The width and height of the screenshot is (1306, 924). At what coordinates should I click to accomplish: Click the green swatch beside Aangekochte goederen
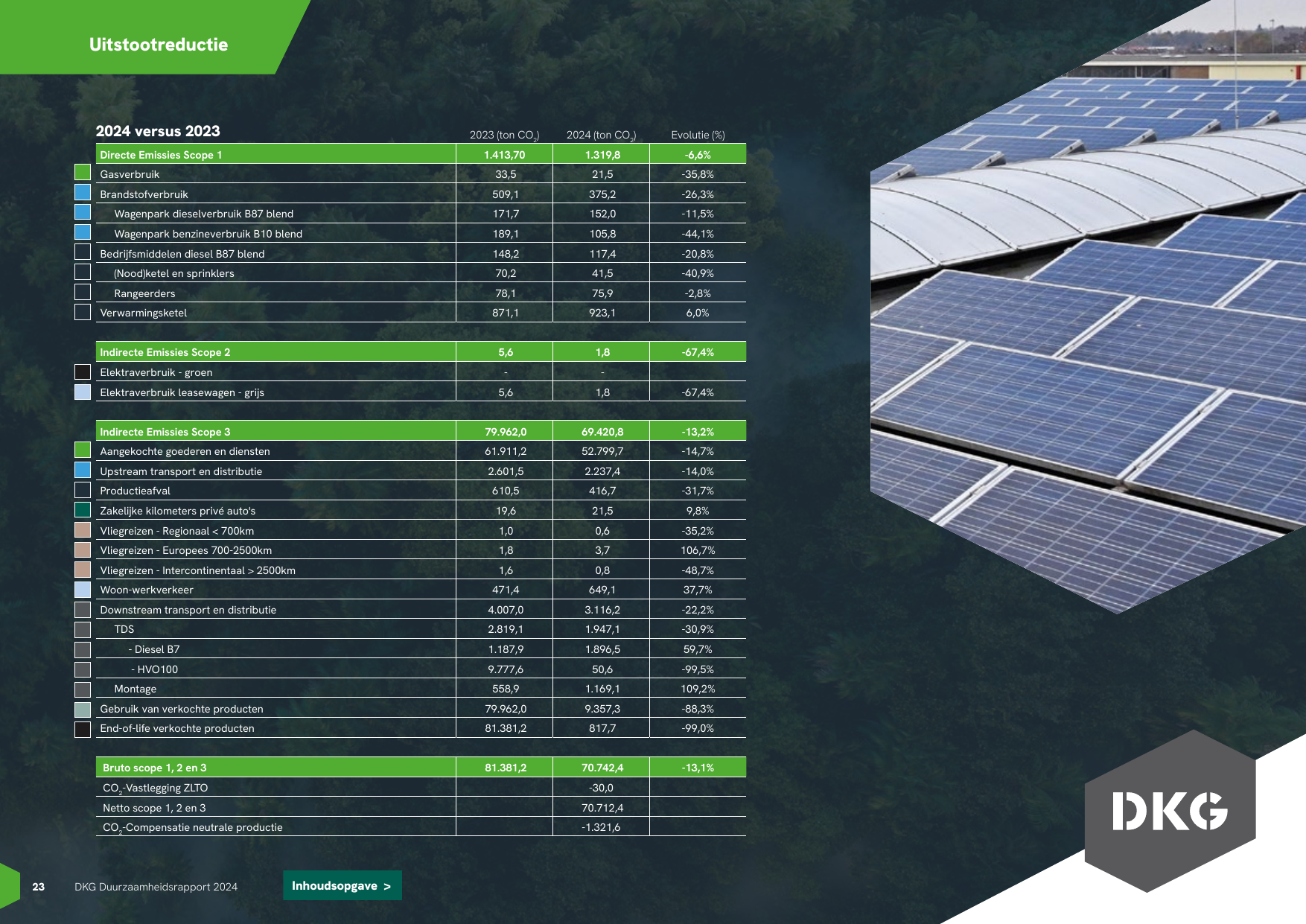[83, 450]
